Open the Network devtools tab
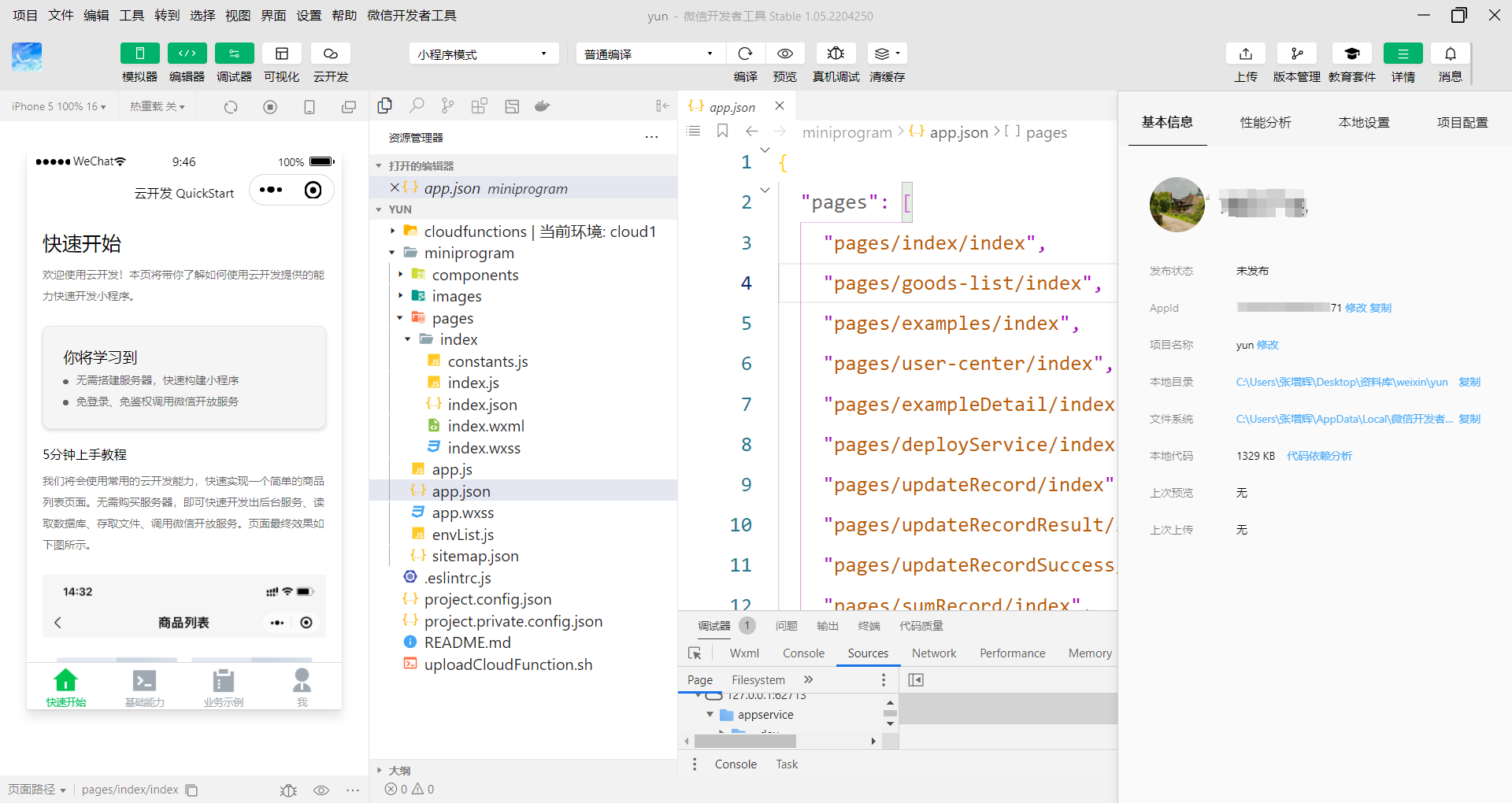 [934, 653]
